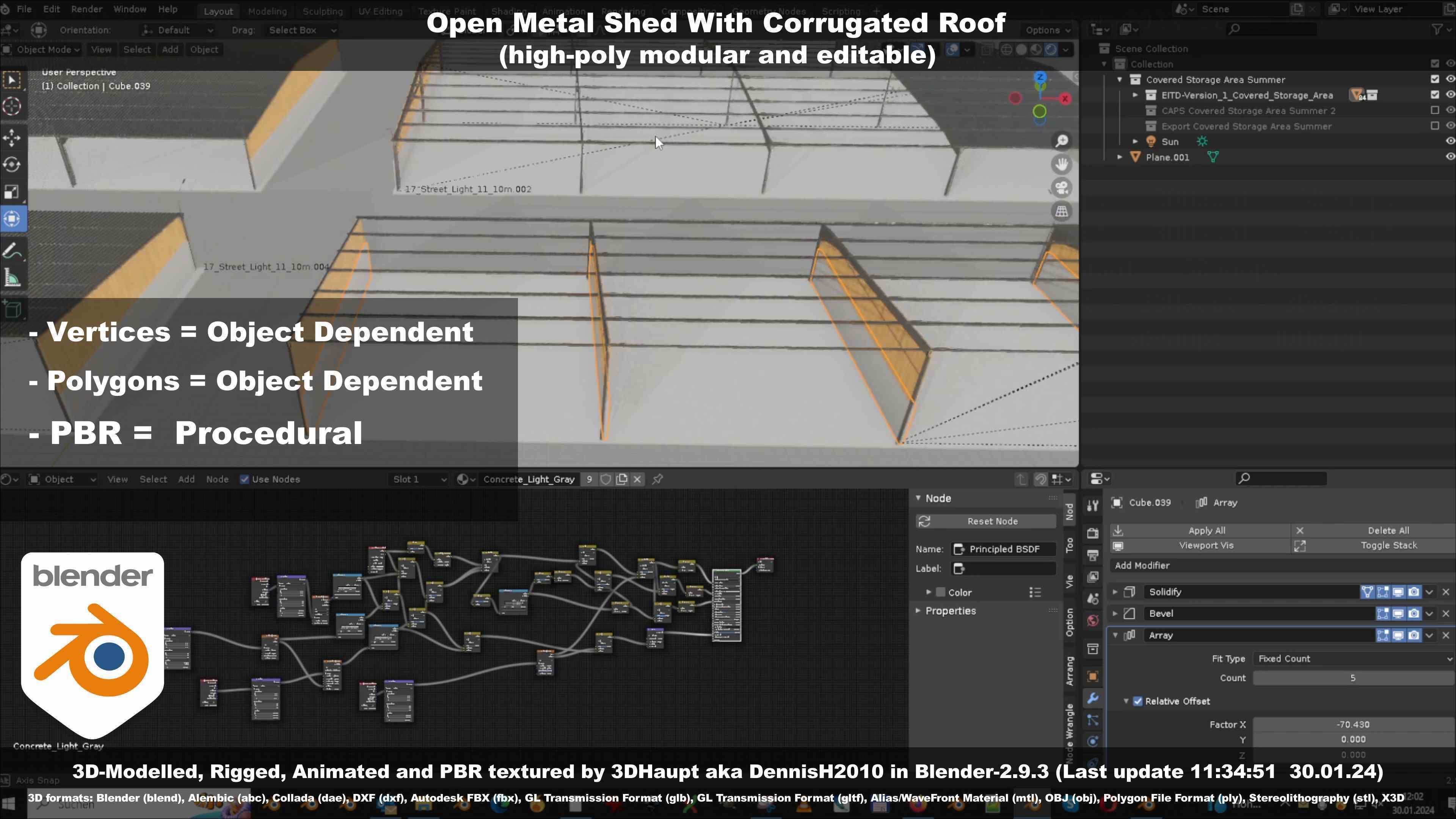Activate the 3D Cursor tool
Screen dimensions: 1456x819
[13, 106]
